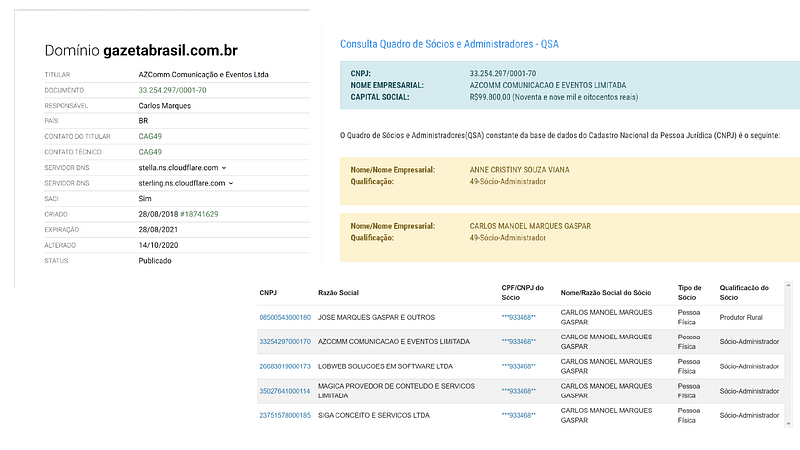The width and height of the screenshot is (800, 450).
Task: Open partner CPF link in SIGA CONCEITO row
Action: 518,415
